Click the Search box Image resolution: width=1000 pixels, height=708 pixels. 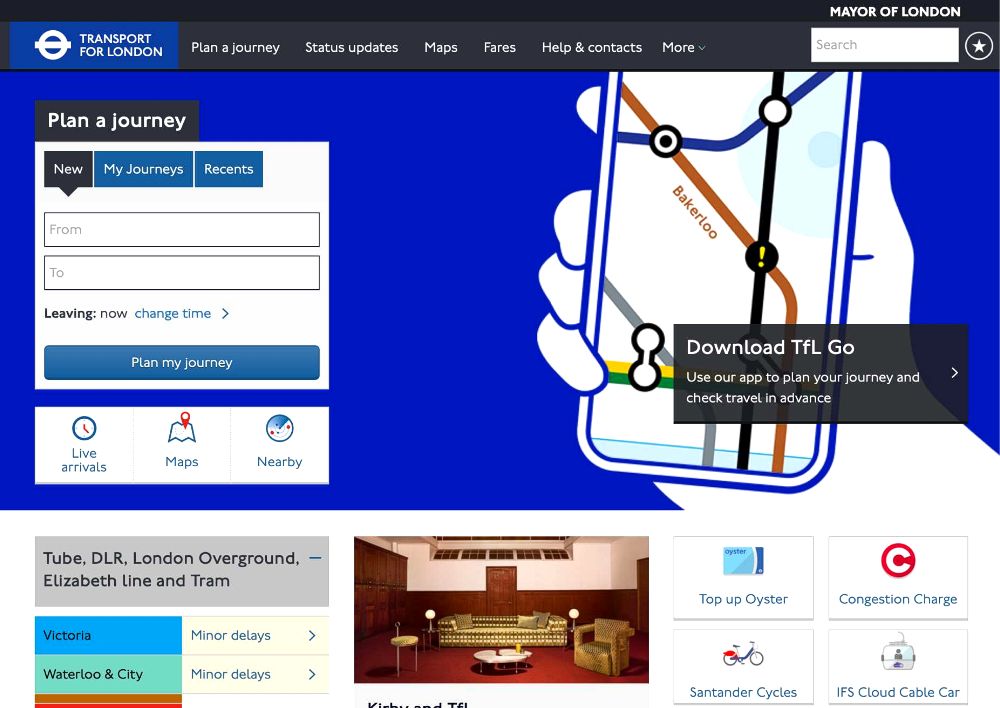click(885, 45)
